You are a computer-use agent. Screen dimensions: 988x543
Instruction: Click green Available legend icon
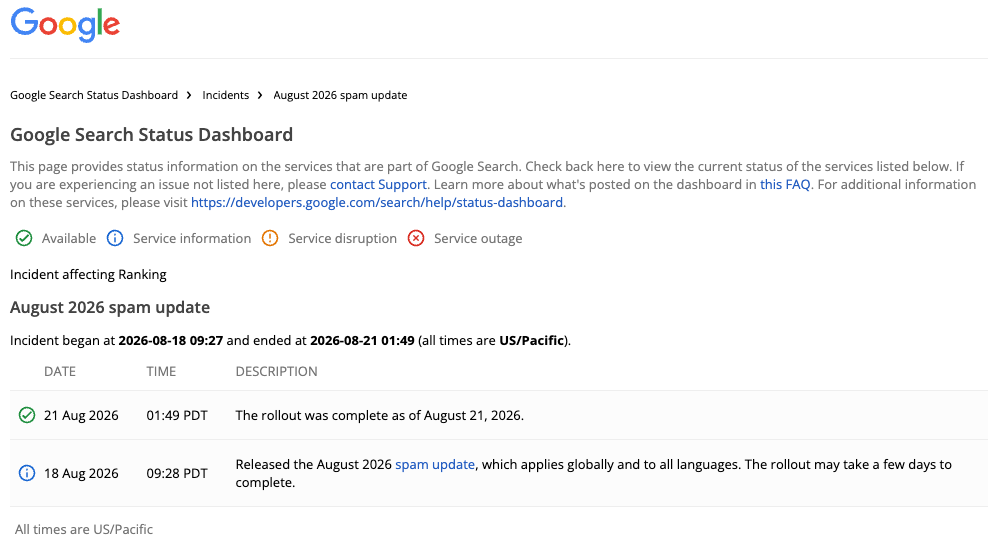click(24, 238)
